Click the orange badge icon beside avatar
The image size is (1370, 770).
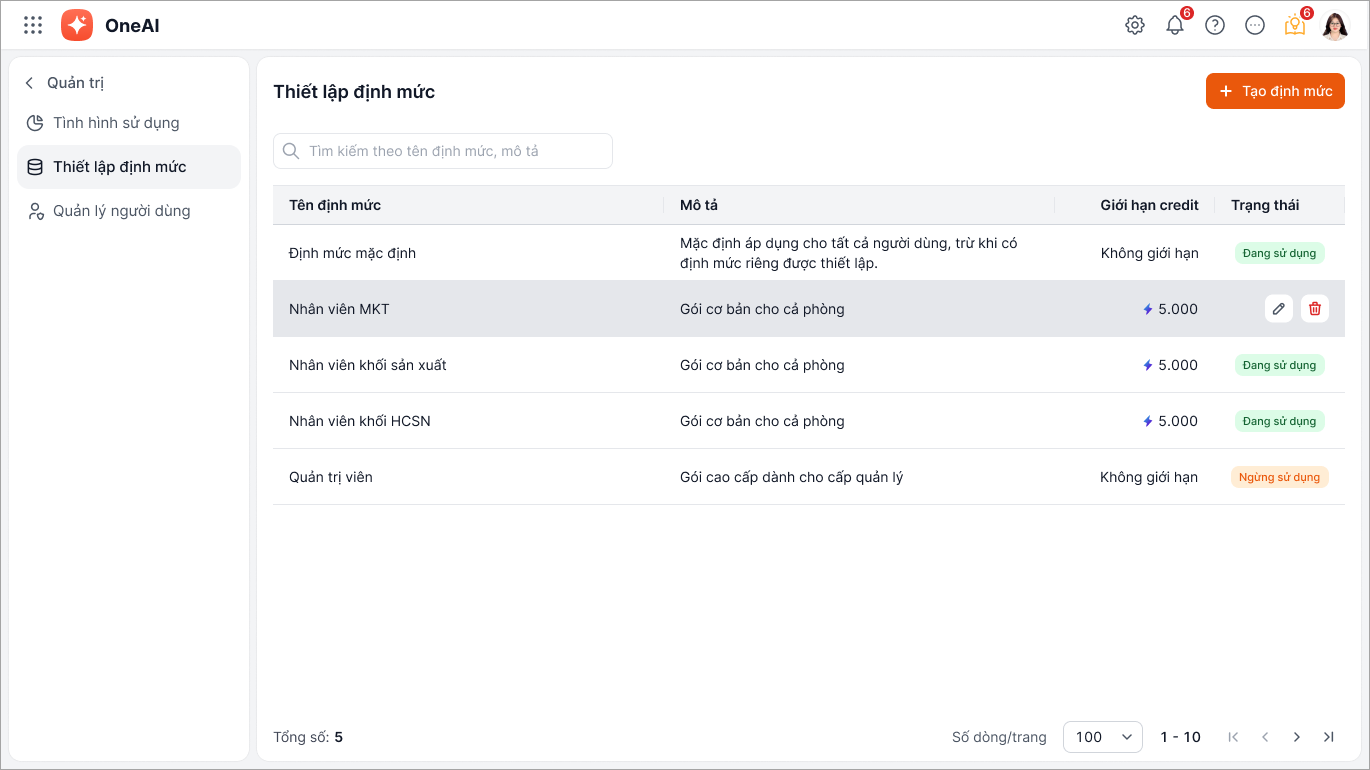[x=1295, y=25]
